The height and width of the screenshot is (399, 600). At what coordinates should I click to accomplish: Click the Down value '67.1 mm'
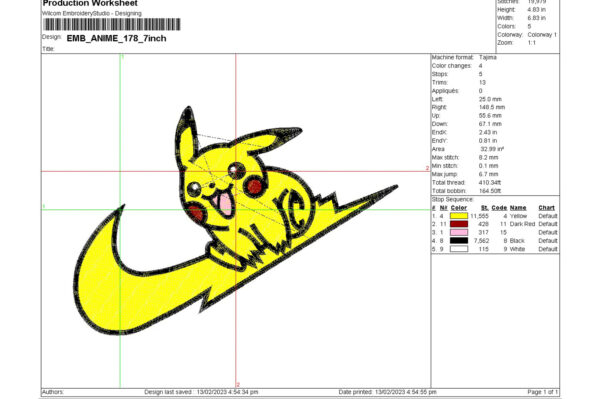tap(490, 124)
